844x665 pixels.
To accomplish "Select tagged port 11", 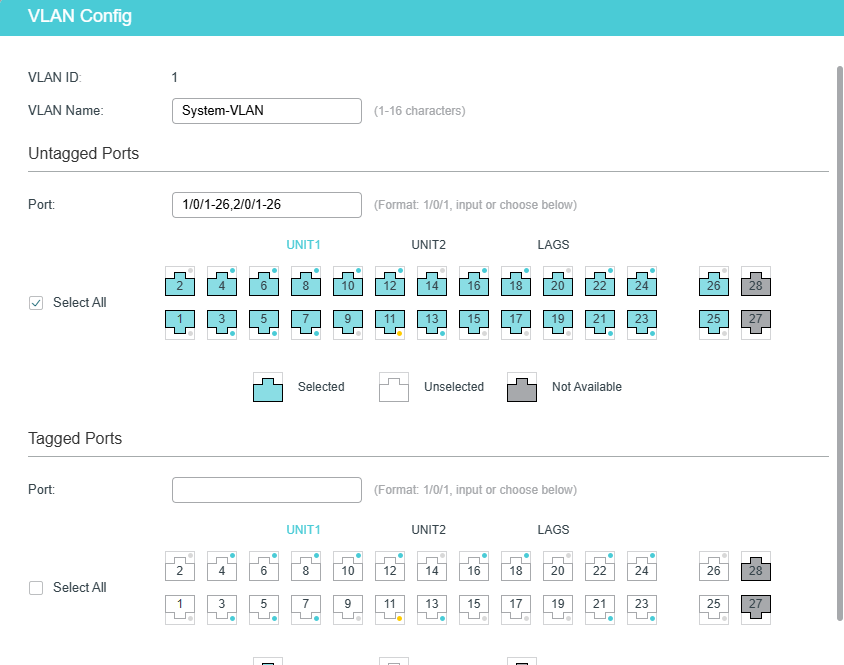I will [x=390, y=609].
